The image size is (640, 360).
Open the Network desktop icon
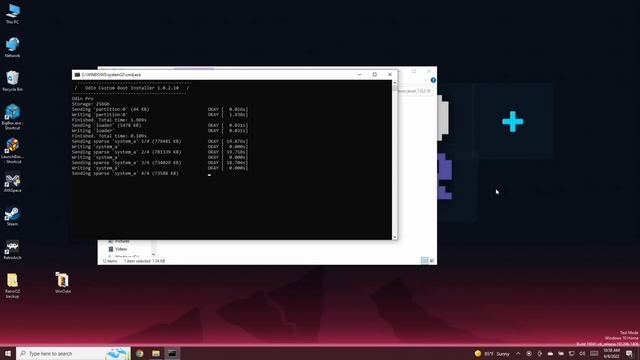[x=12, y=47]
